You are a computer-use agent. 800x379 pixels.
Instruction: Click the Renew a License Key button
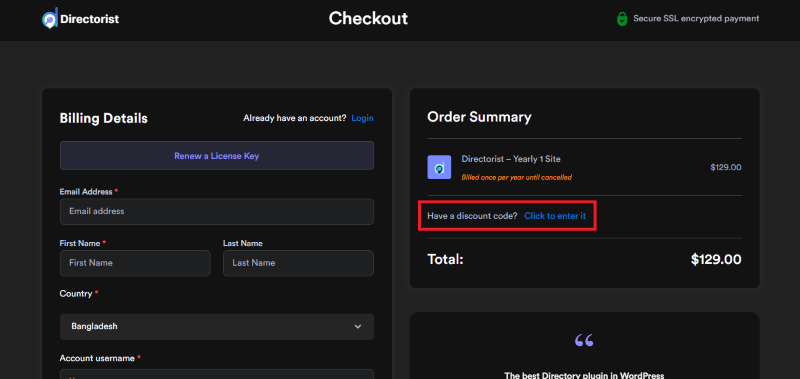pyautogui.click(x=217, y=156)
